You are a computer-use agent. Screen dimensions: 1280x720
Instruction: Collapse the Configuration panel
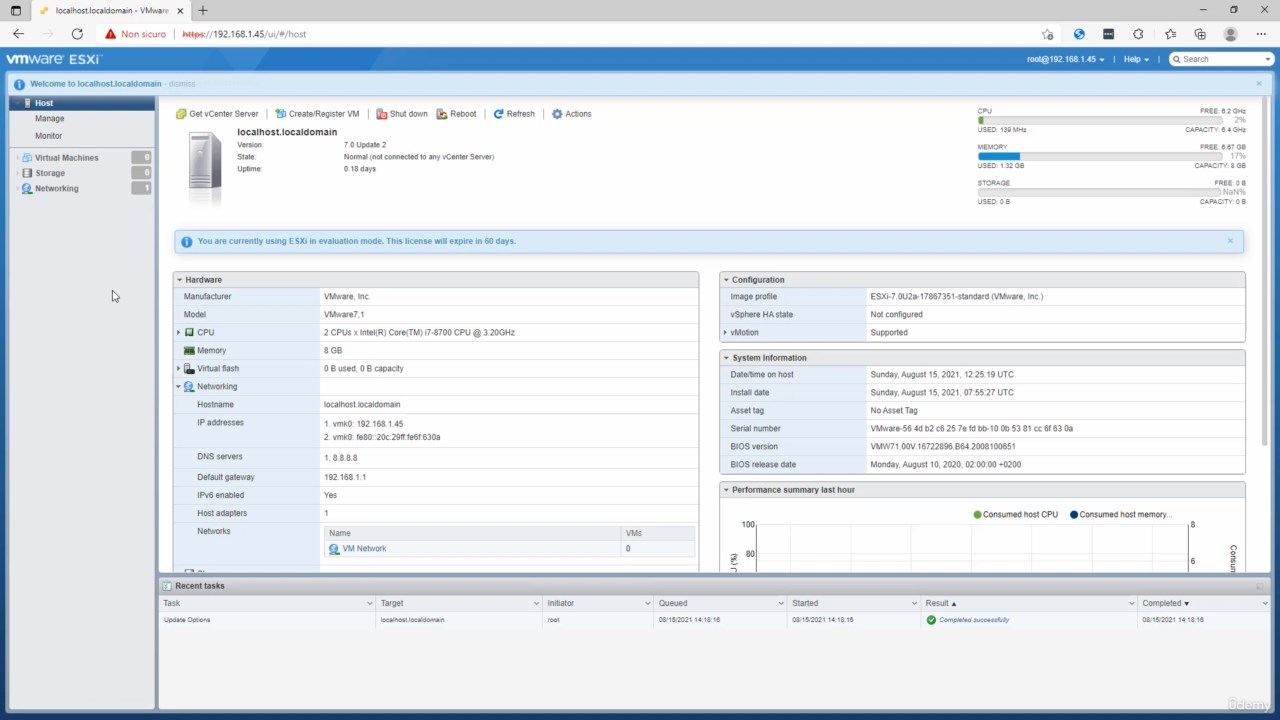point(726,280)
